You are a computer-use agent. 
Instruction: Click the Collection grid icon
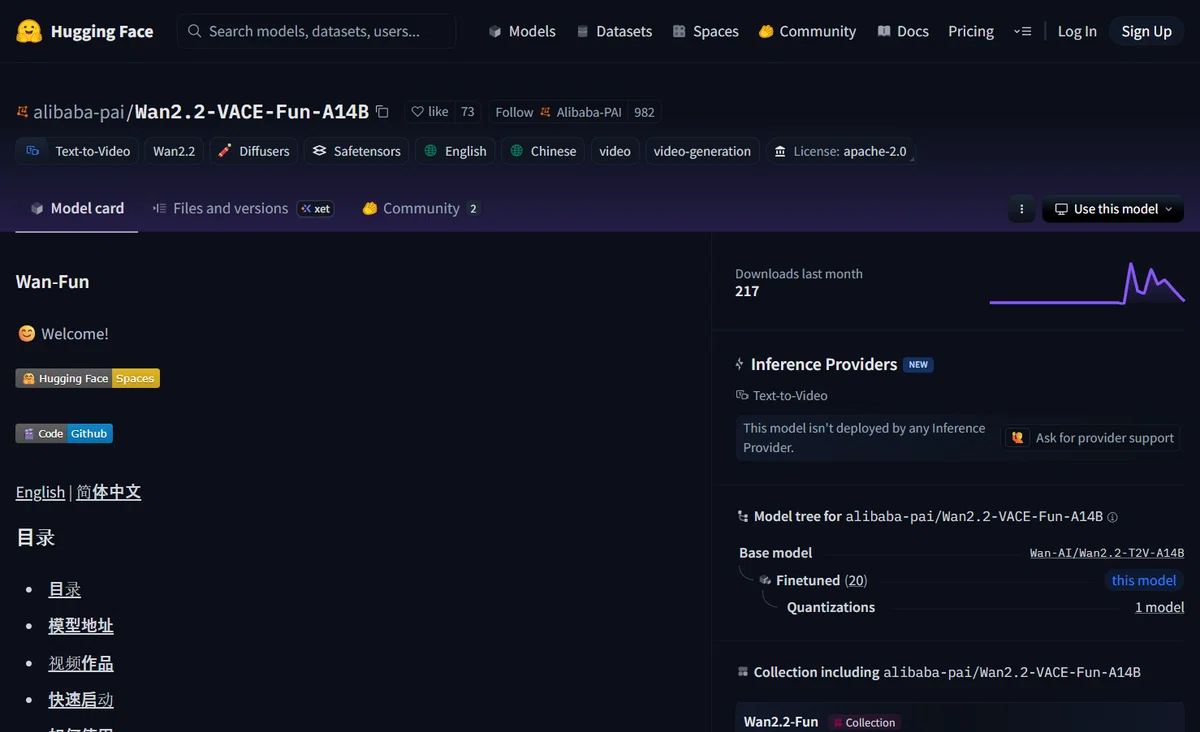[742, 672]
